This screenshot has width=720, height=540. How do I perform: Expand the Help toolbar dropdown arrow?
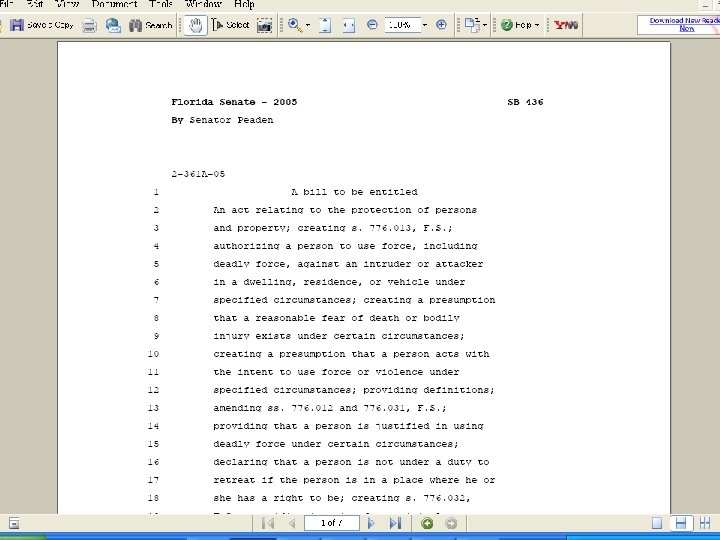(537, 25)
